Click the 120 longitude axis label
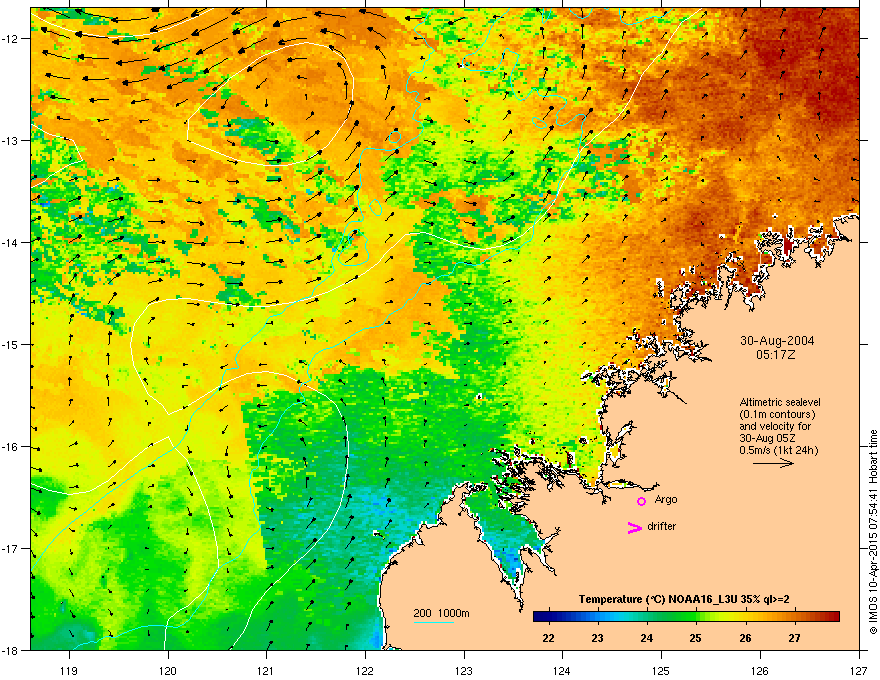 (168, 670)
